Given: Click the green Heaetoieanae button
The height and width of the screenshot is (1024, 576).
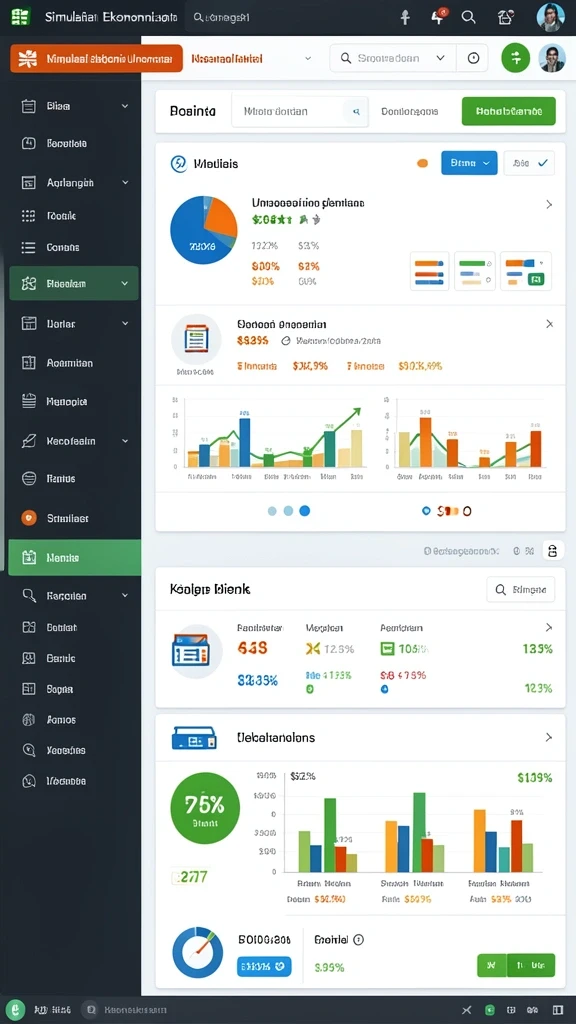Looking at the screenshot, I should tap(509, 112).
